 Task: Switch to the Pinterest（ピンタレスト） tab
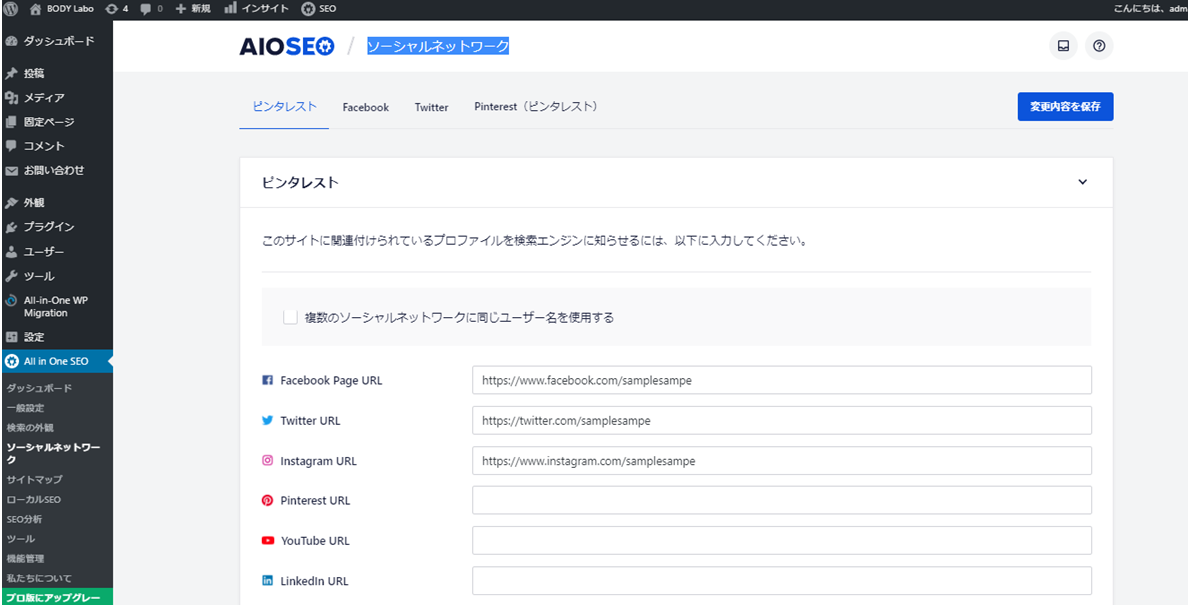pos(537,107)
